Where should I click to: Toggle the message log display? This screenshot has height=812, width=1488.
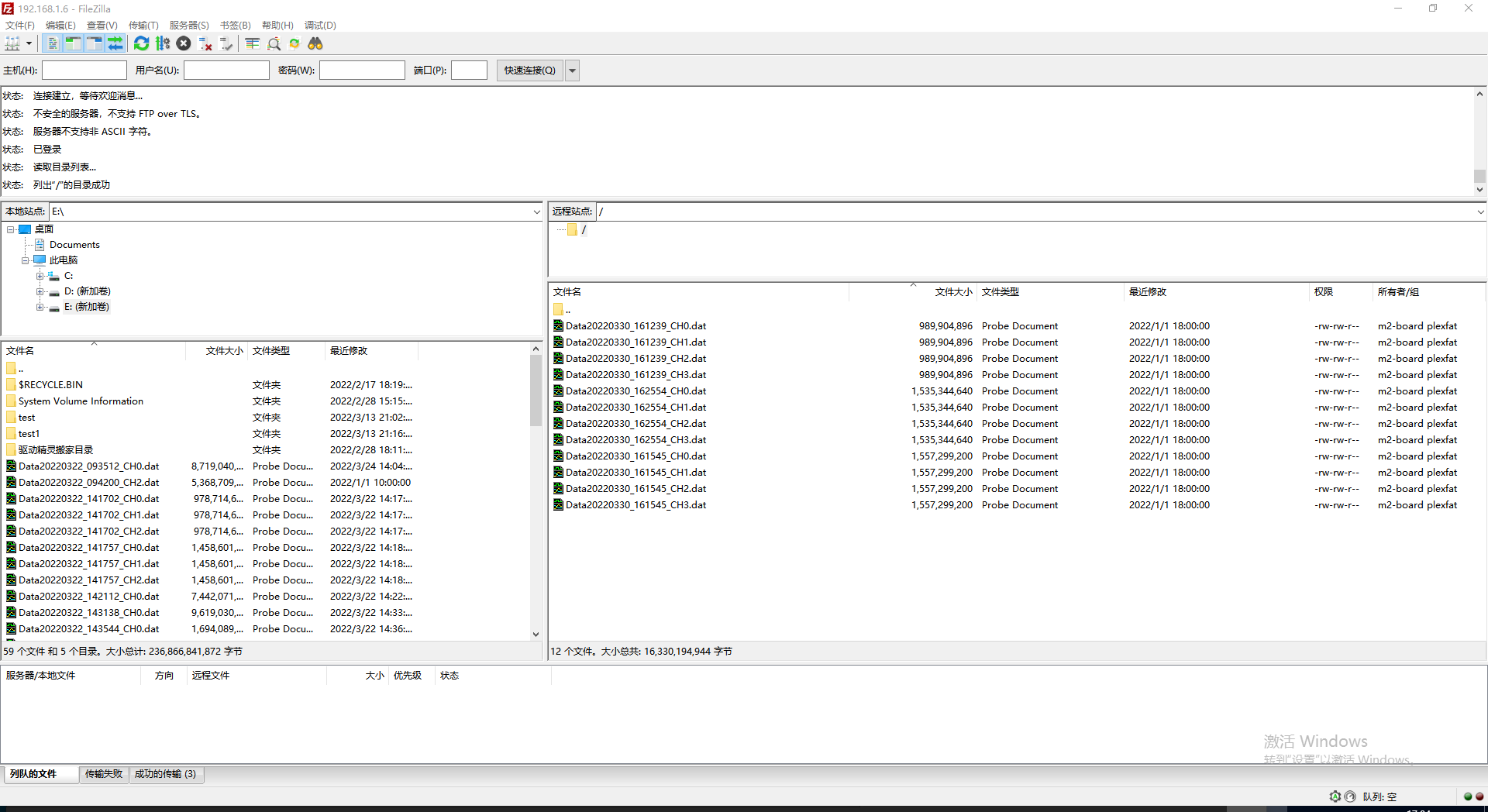52,44
